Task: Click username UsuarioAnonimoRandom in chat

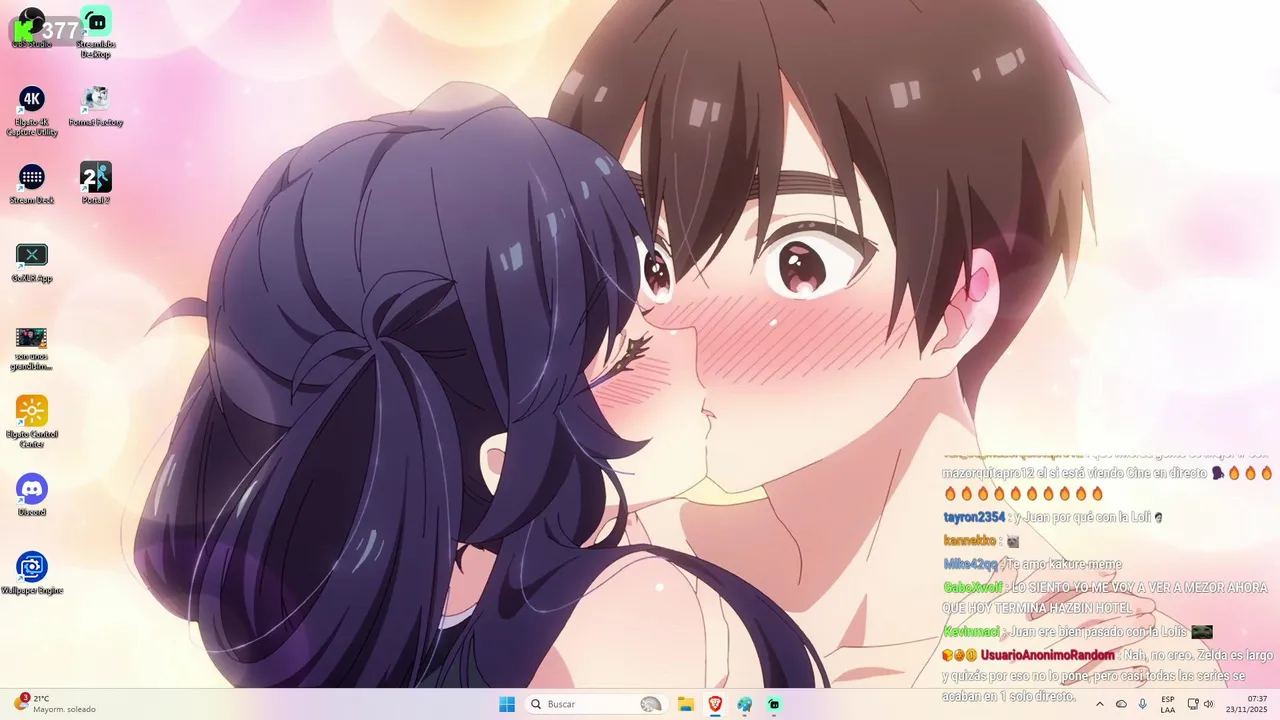Action: [x=1047, y=655]
